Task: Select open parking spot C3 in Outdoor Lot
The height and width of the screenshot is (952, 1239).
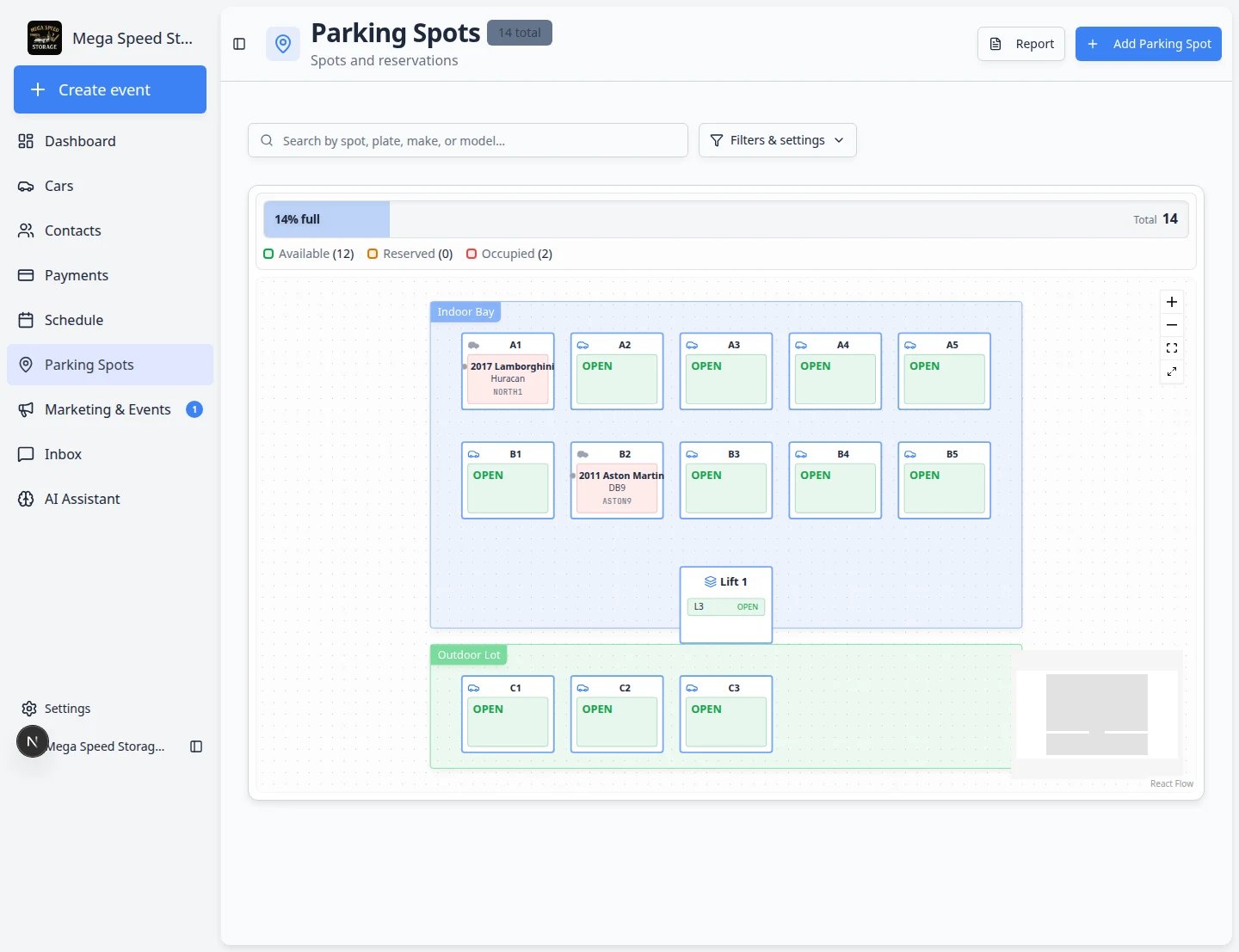Action: click(726, 715)
